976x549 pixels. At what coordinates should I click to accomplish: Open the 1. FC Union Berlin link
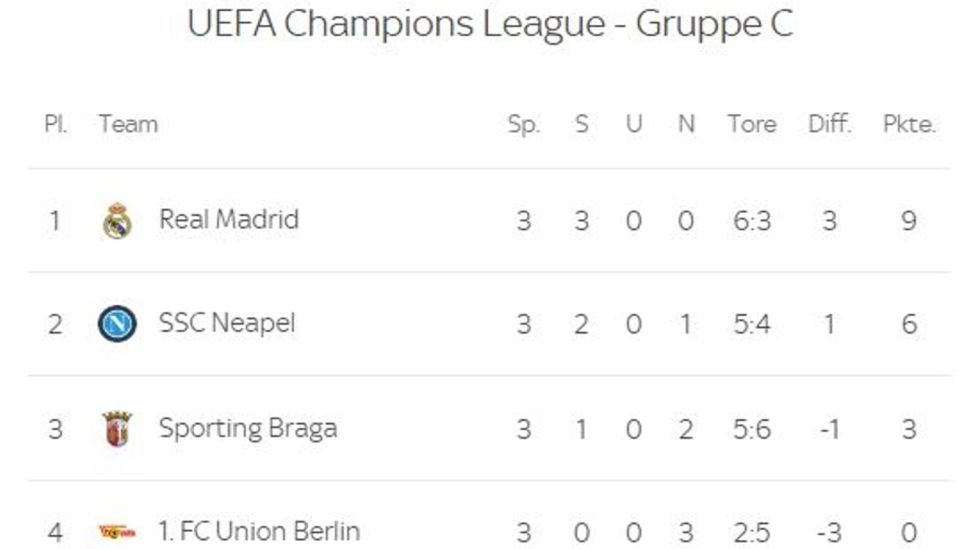[259, 532]
